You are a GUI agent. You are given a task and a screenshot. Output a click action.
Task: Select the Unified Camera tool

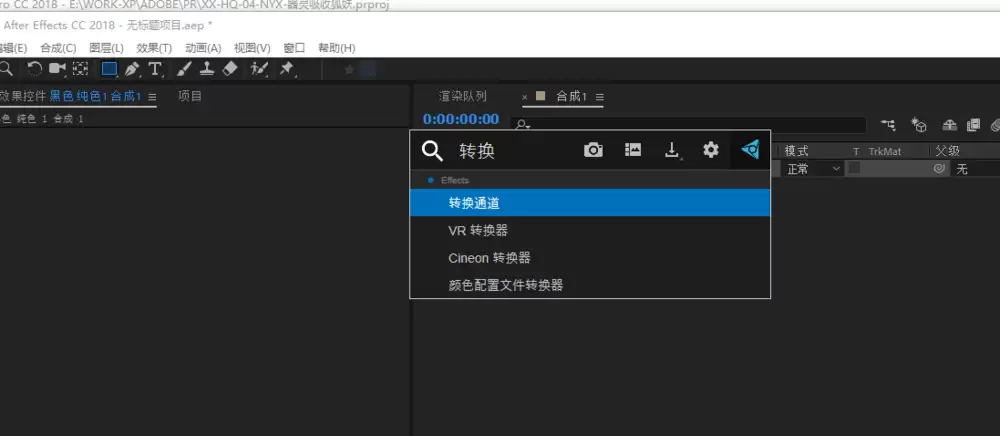57,69
